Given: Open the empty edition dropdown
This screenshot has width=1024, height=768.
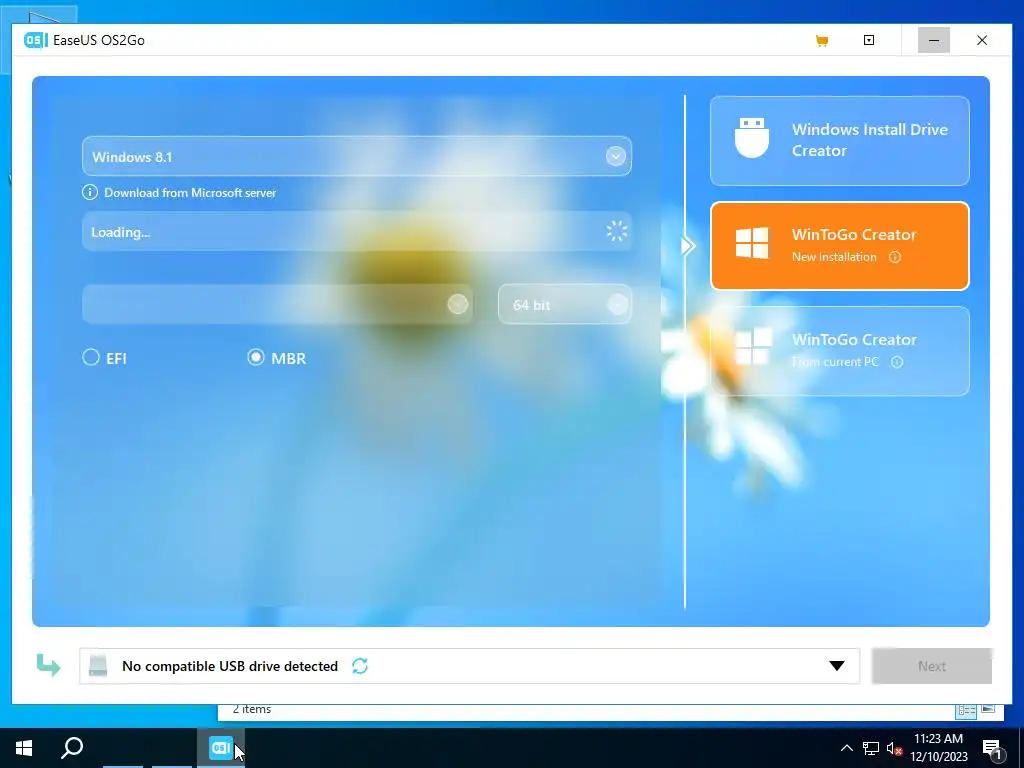Looking at the screenshot, I should (x=276, y=304).
